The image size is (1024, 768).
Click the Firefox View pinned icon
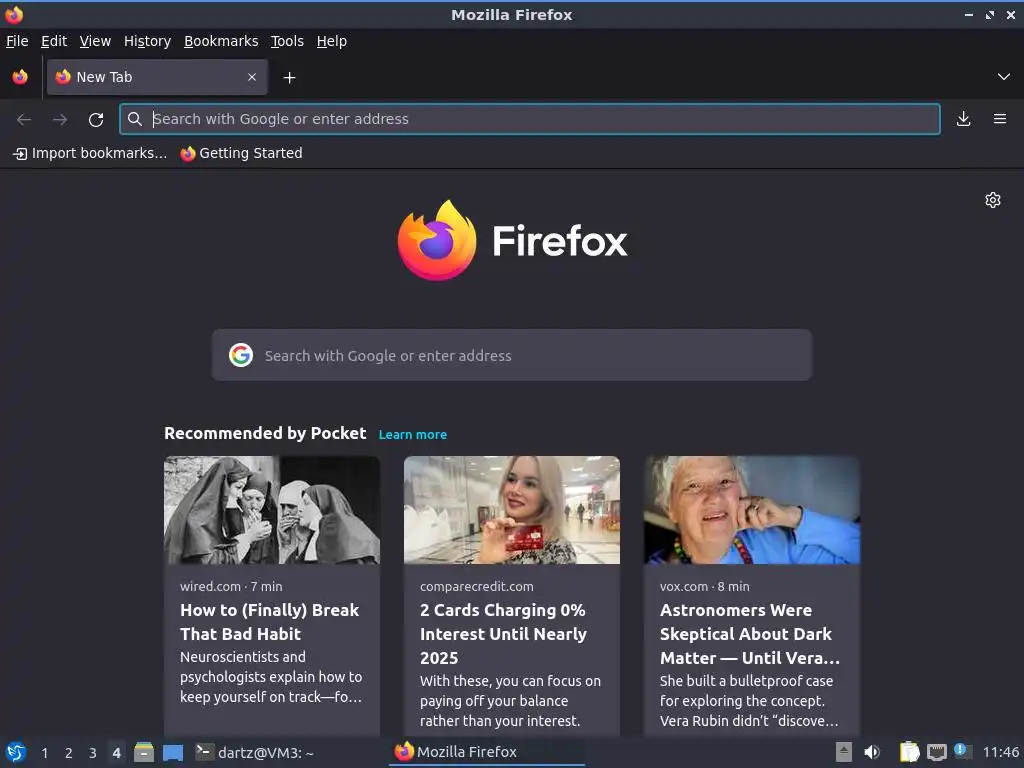pyautogui.click(x=20, y=77)
